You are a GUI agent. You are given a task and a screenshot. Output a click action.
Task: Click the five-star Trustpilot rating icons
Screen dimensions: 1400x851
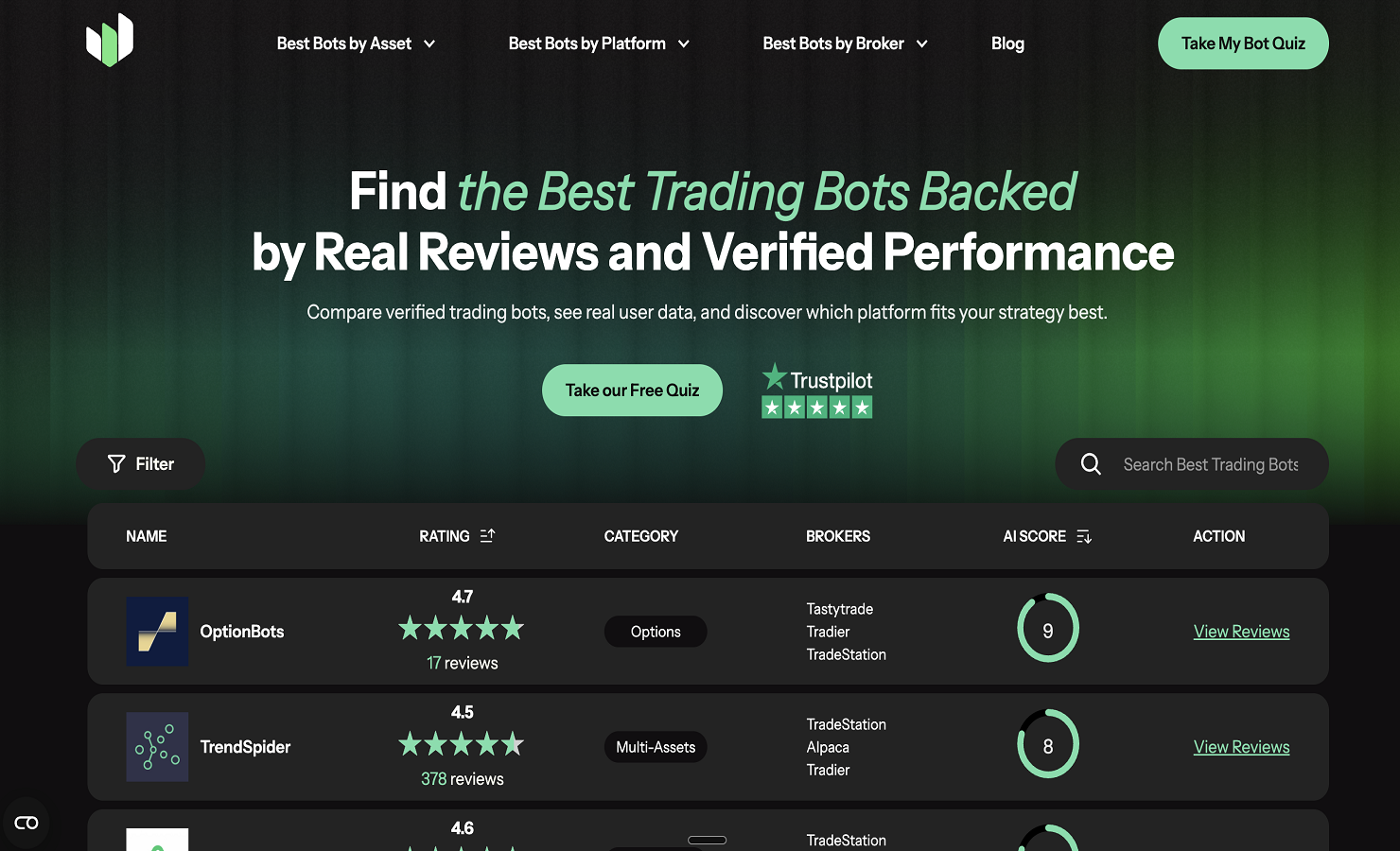click(816, 407)
